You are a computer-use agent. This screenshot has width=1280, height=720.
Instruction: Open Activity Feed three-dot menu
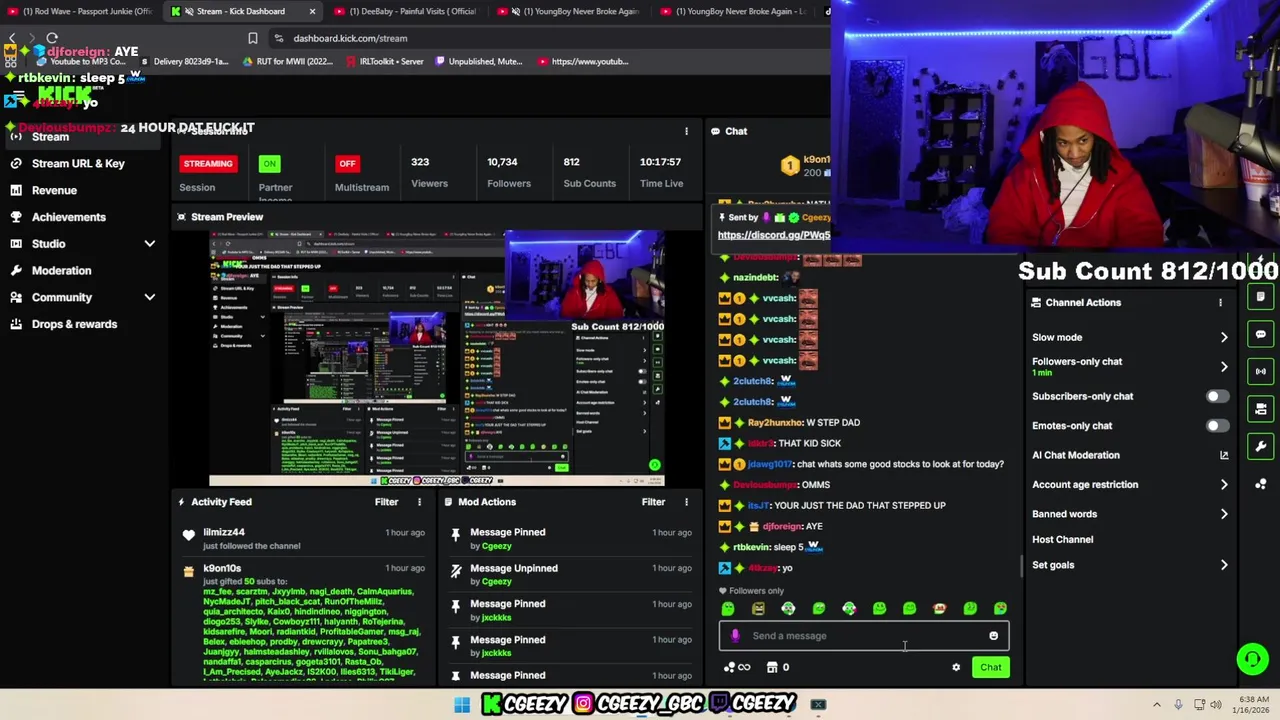(419, 502)
